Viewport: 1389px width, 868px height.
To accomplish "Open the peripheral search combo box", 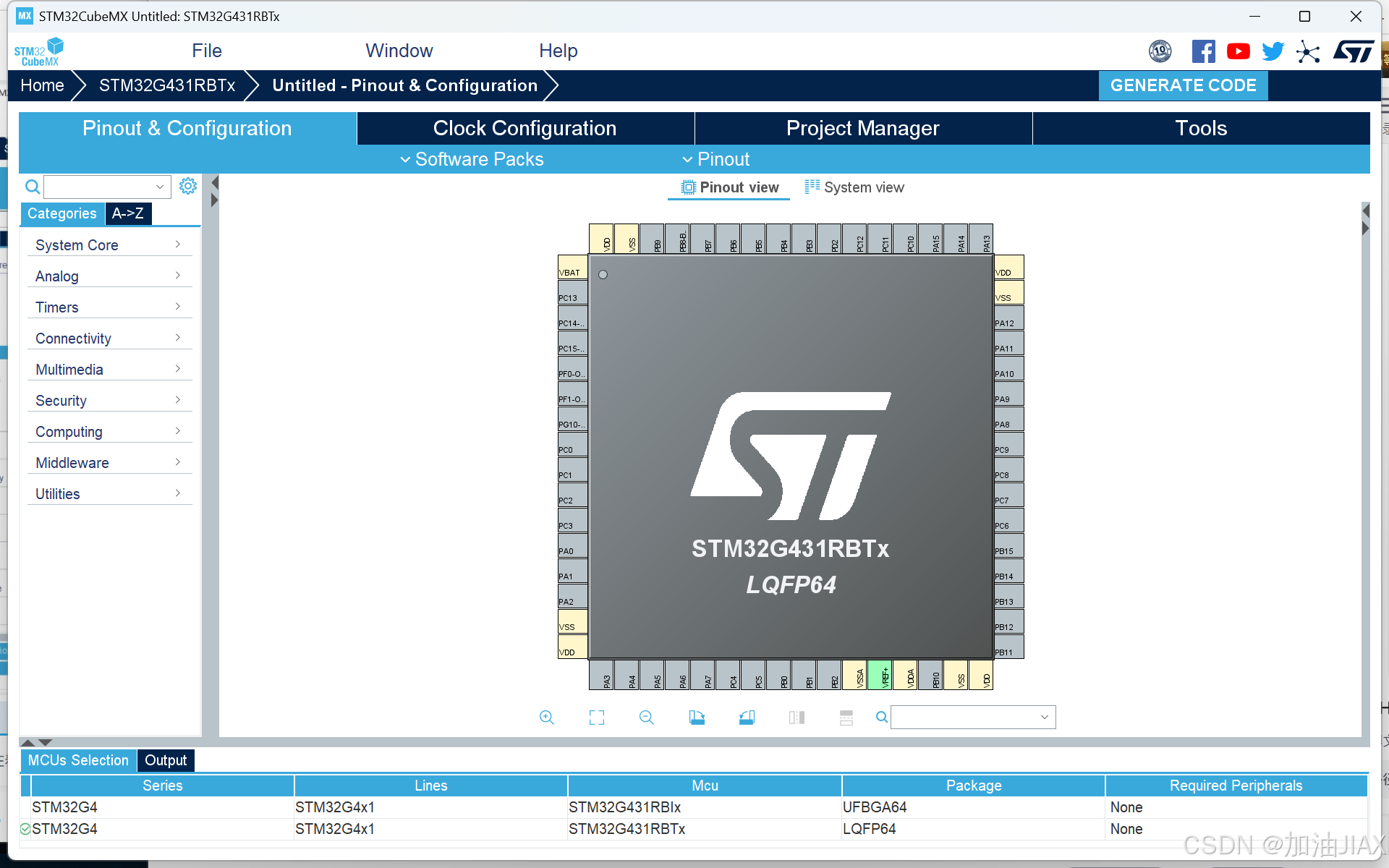I will point(107,187).
